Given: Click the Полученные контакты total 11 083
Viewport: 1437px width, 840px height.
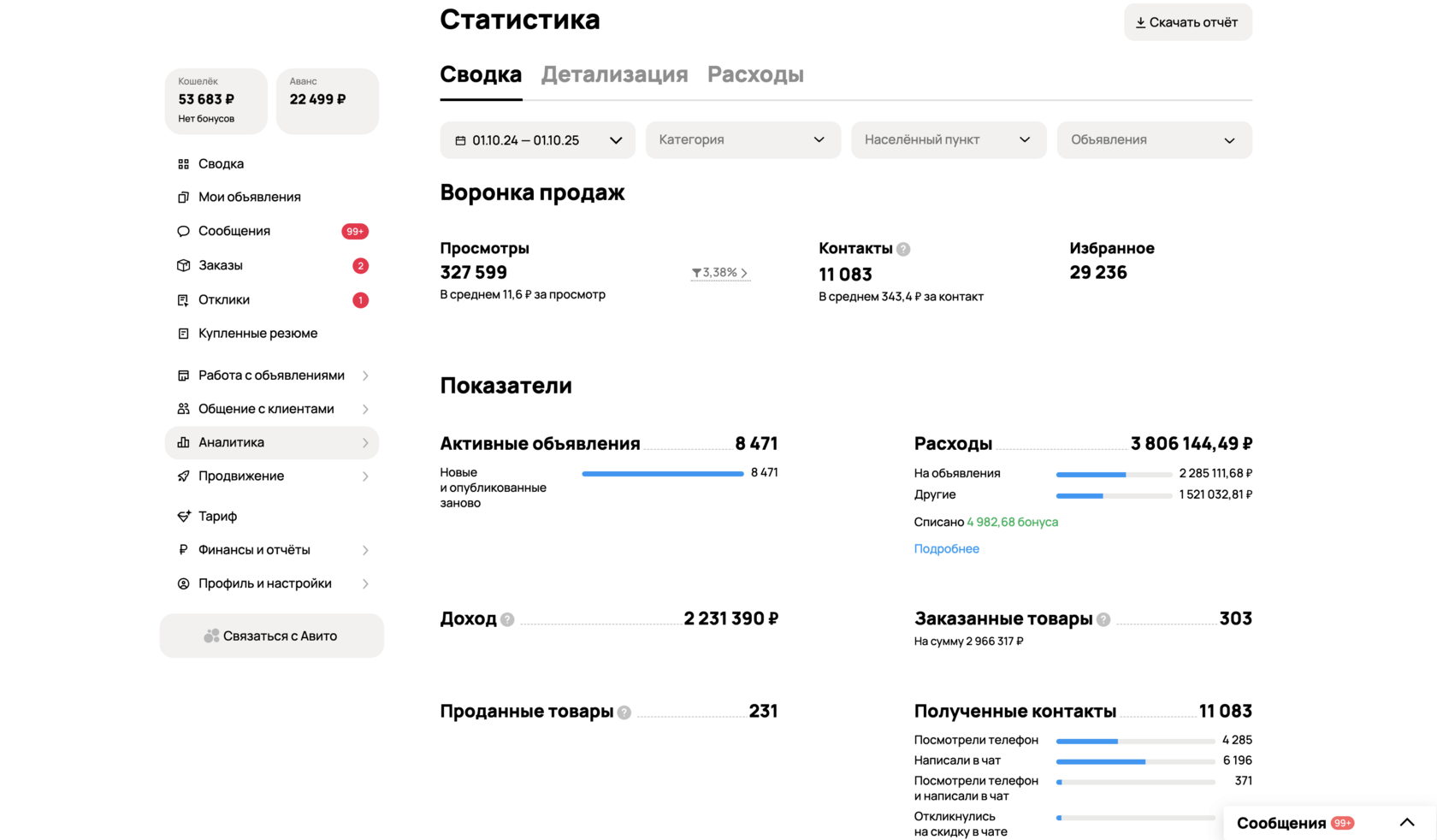Looking at the screenshot, I should [1226, 712].
